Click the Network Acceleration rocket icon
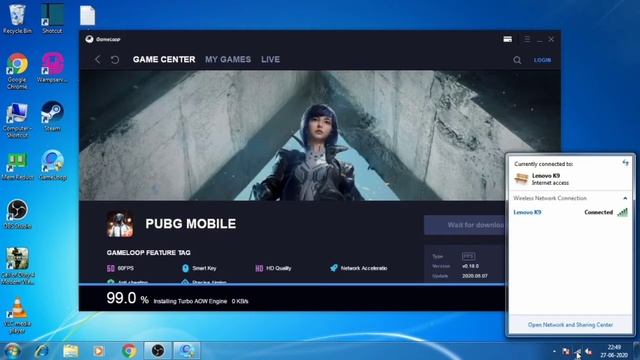The width and height of the screenshot is (640, 360). tap(334, 268)
